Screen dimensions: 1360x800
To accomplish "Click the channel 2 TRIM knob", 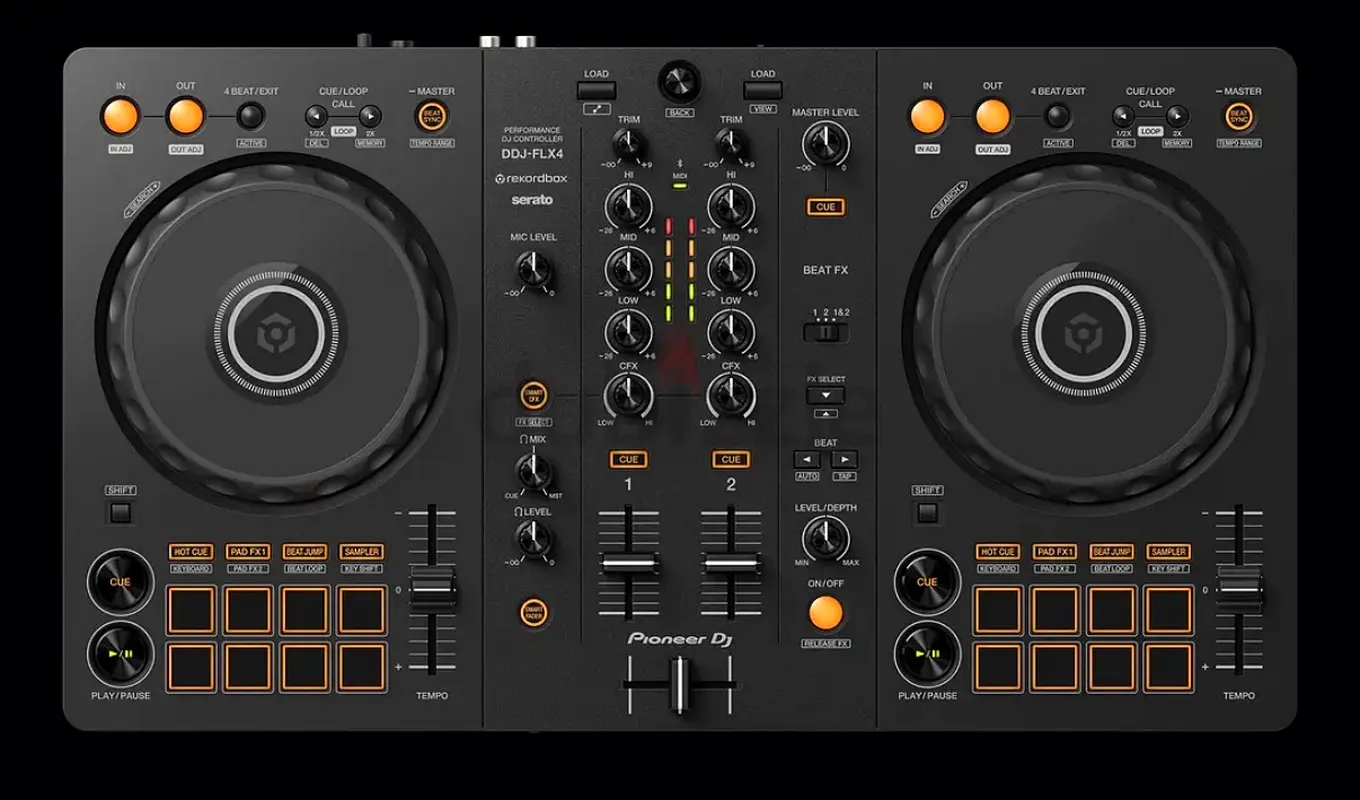I will coord(731,146).
